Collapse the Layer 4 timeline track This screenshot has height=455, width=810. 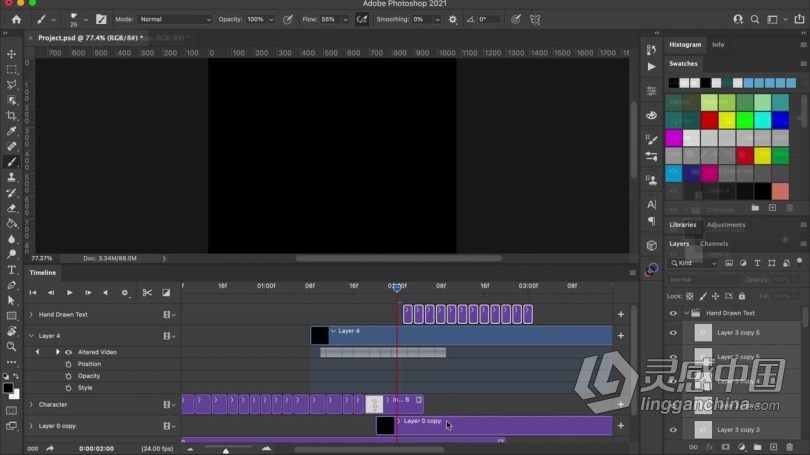pos(31,336)
